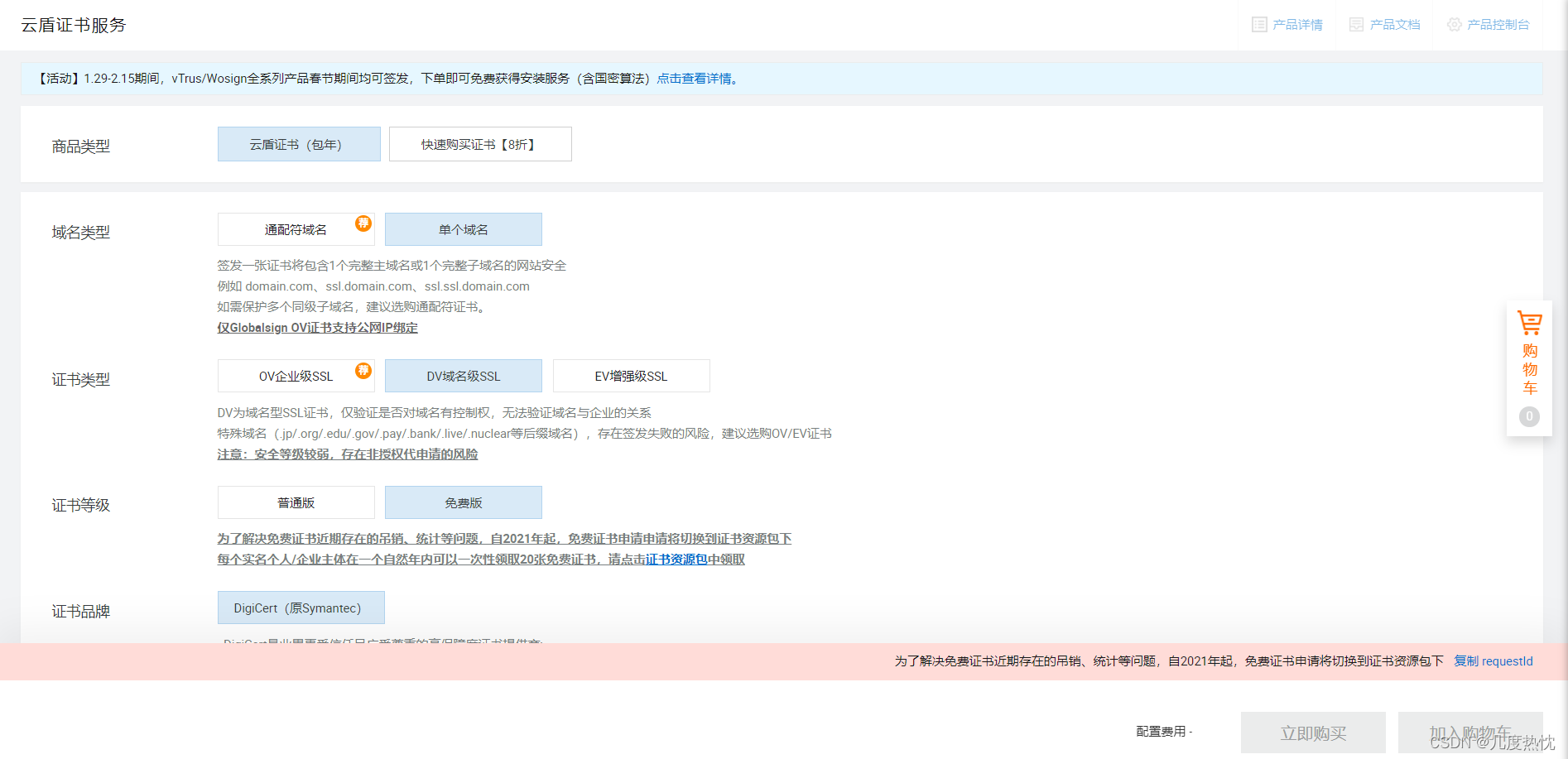
Task: Switch to 快速购买证书【8折】product type
Action: click(x=480, y=143)
